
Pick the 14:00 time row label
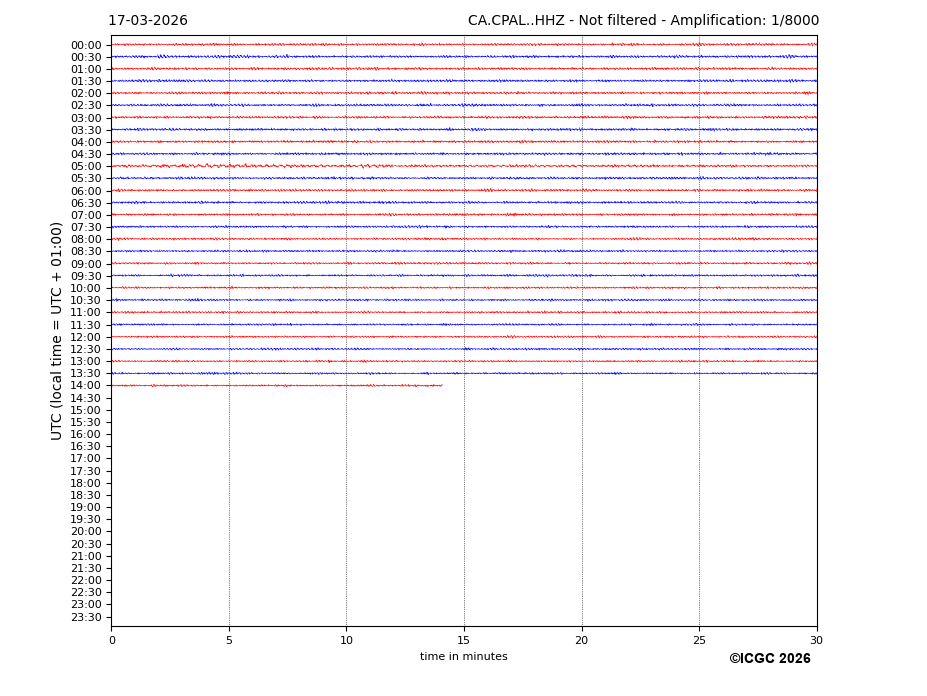point(86,386)
